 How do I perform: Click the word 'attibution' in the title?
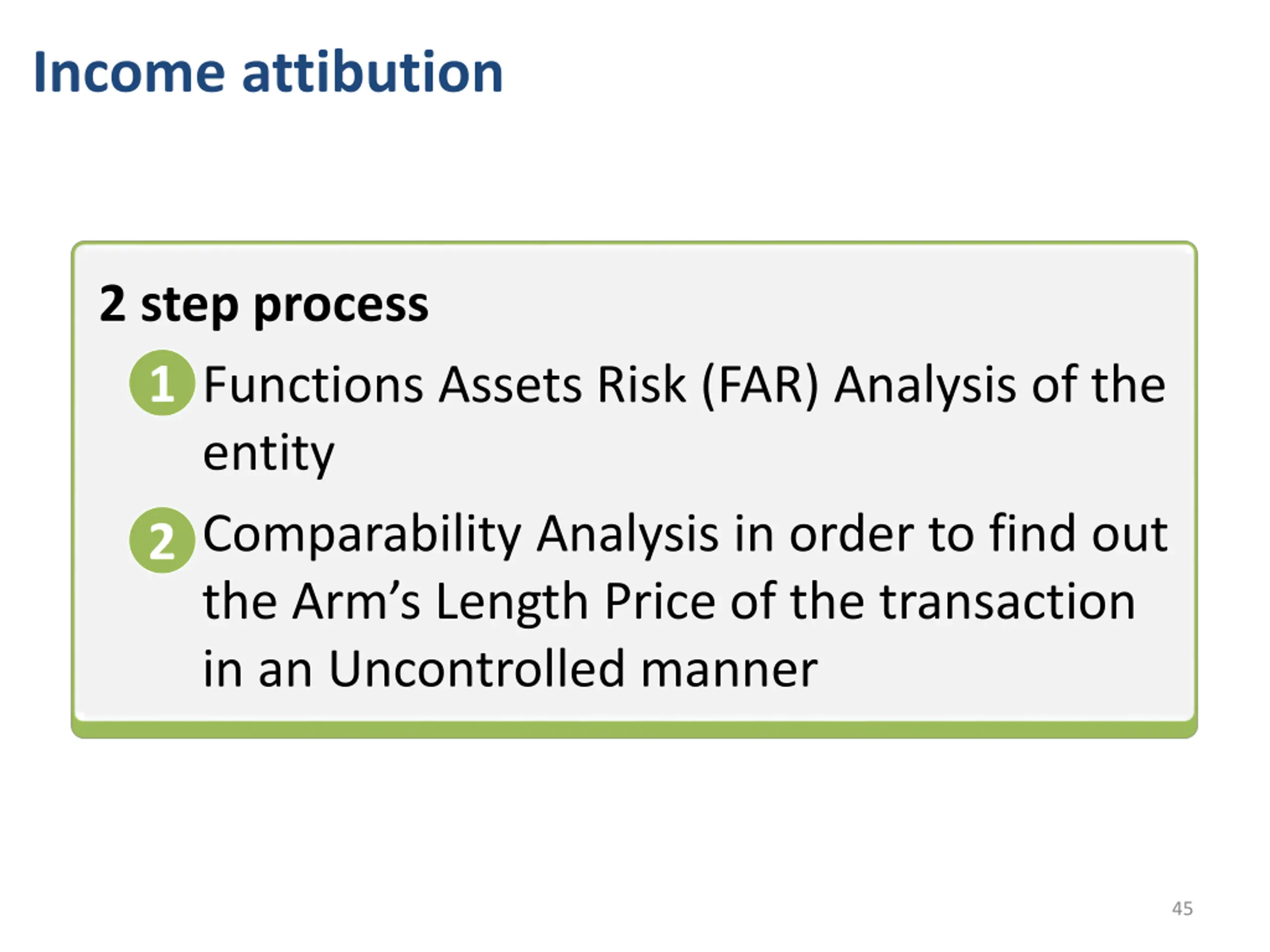pos(373,72)
